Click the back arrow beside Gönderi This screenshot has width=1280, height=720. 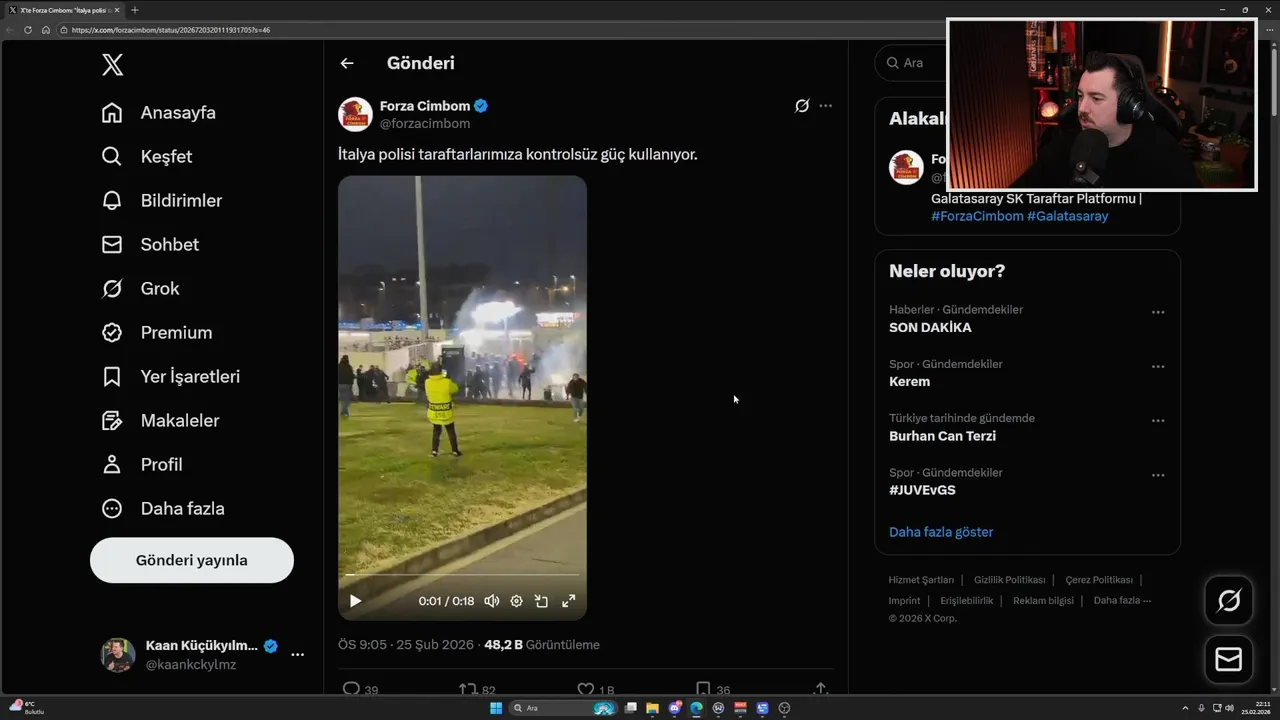[x=347, y=63]
